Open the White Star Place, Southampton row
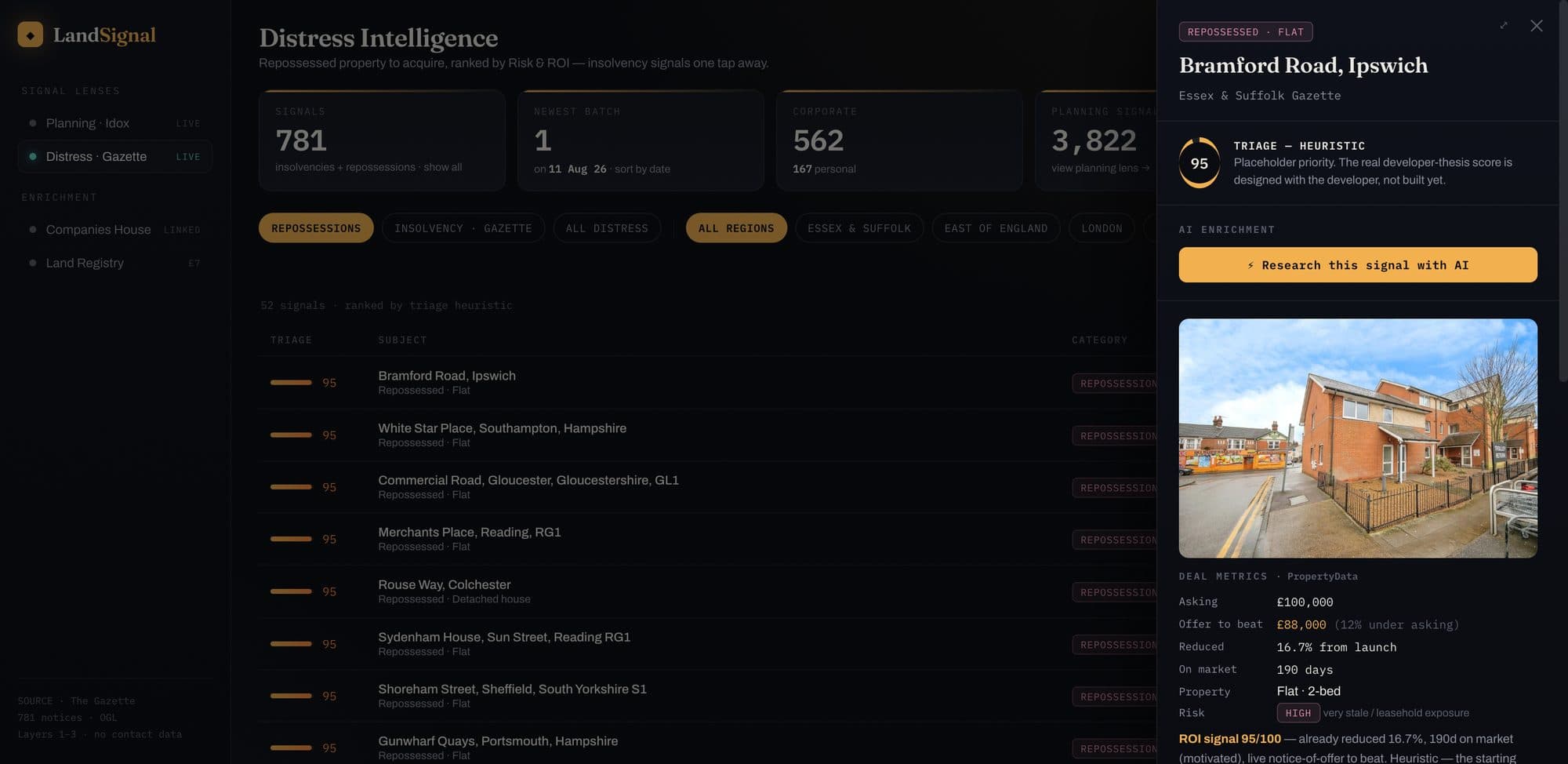 pyautogui.click(x=706, y=435)
